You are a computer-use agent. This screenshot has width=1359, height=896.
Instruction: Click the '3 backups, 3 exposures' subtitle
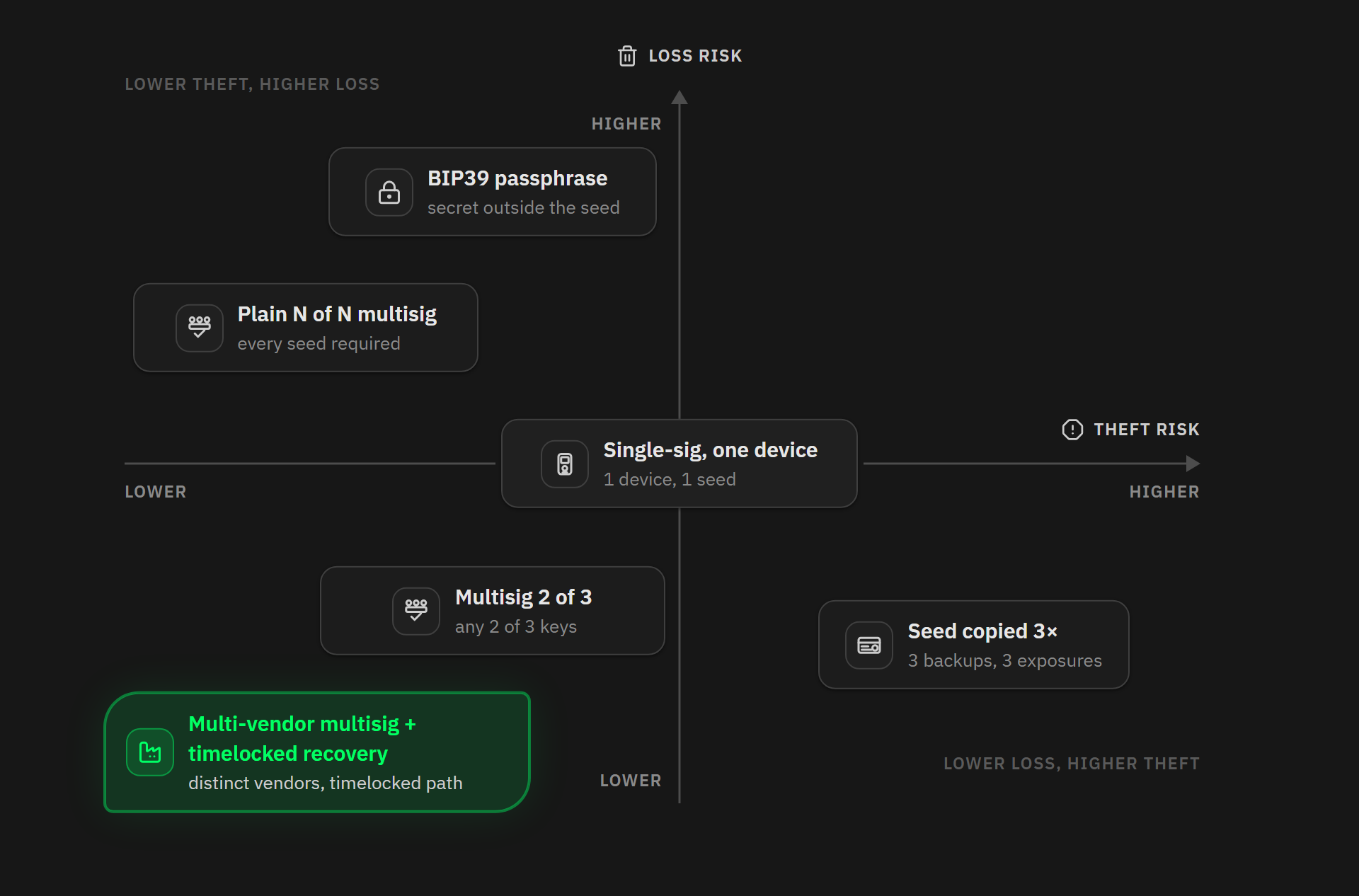(1005, 661)
